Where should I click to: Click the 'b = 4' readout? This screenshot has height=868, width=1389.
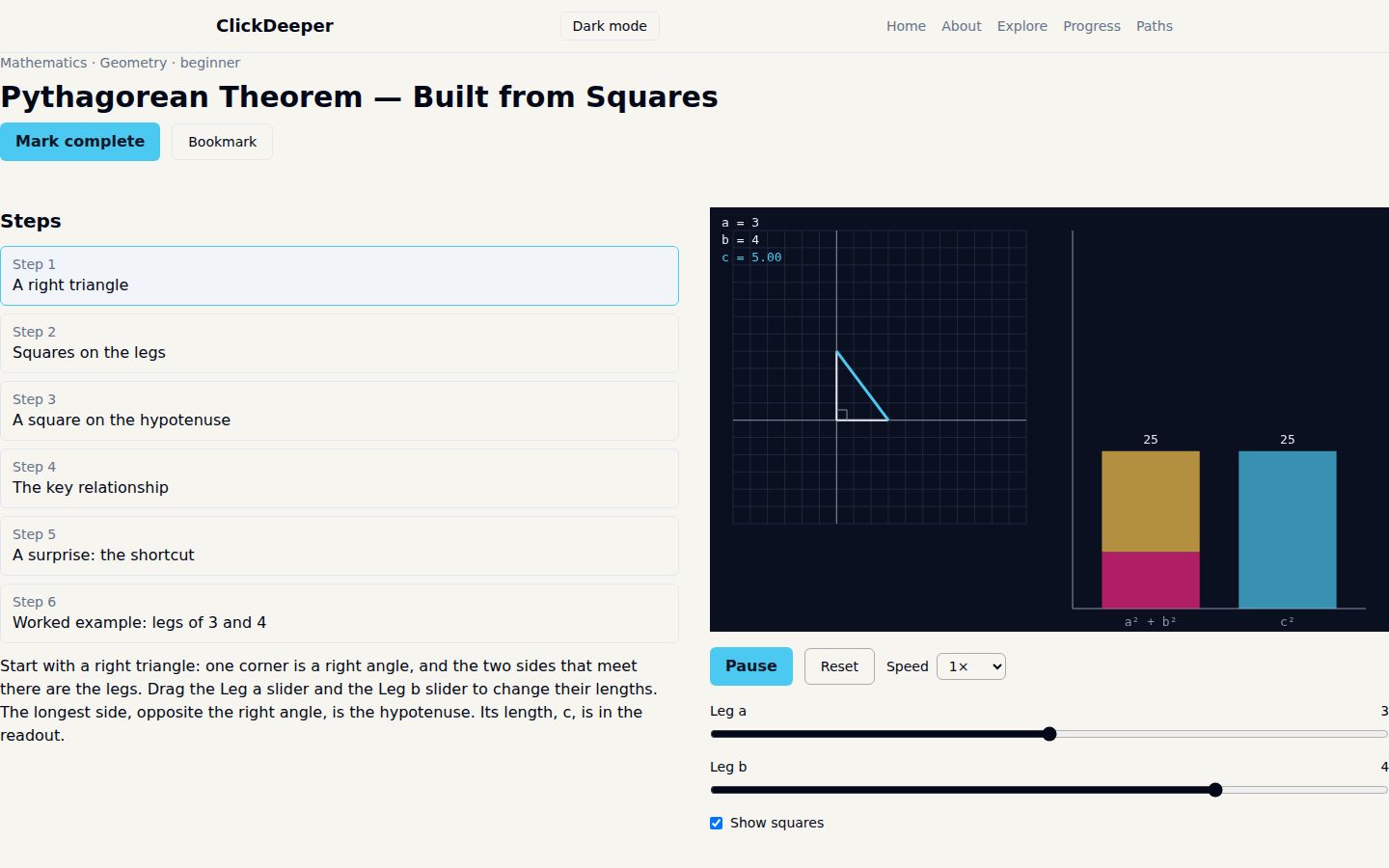tap(740, 240)
